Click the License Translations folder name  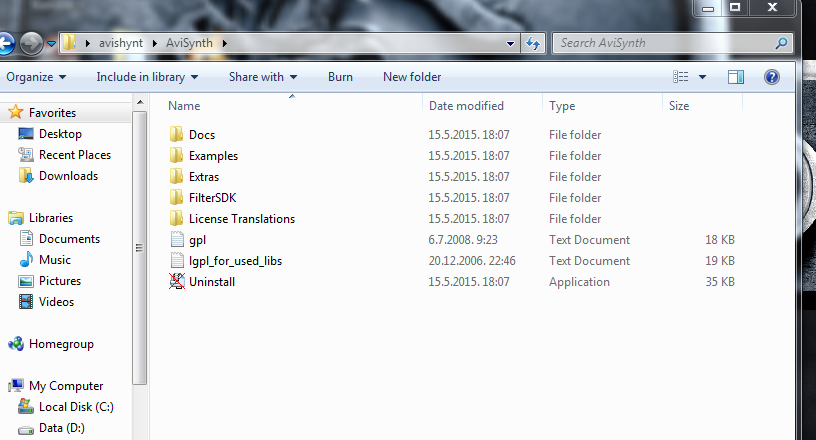pos(242,219)
